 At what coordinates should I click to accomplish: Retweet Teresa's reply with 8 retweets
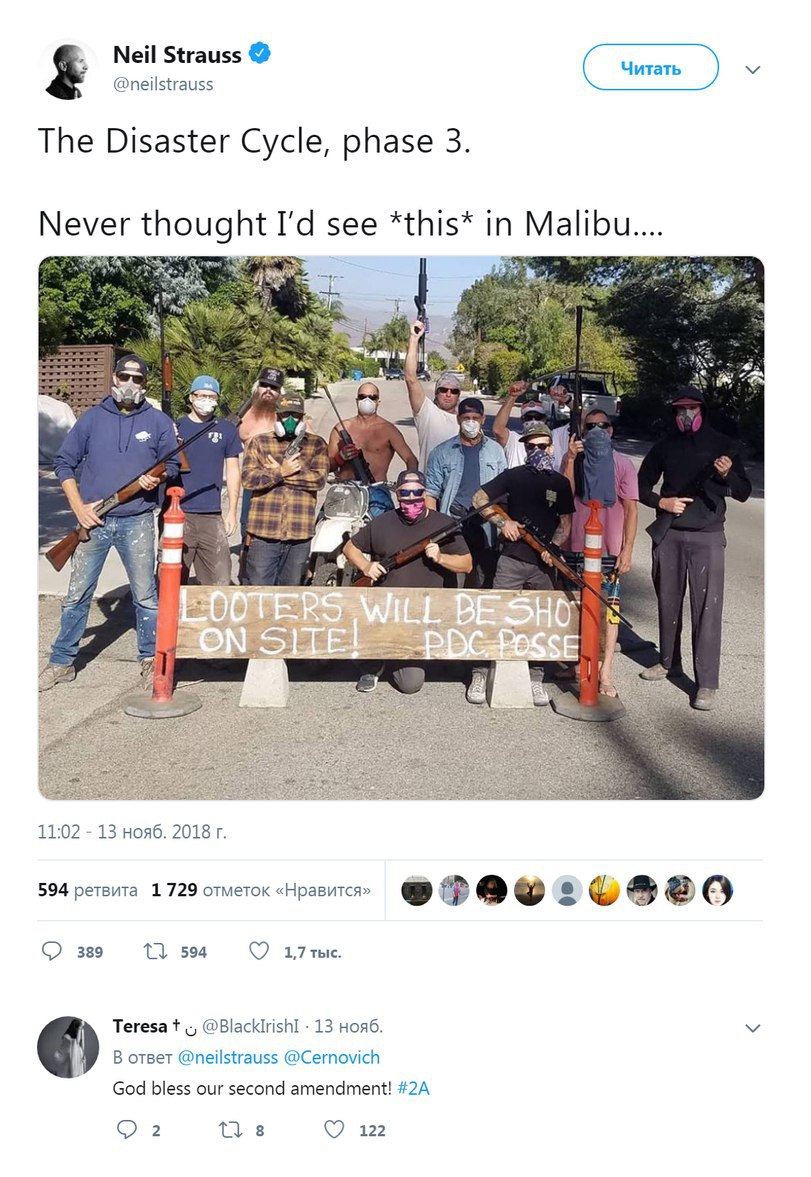230,1130
